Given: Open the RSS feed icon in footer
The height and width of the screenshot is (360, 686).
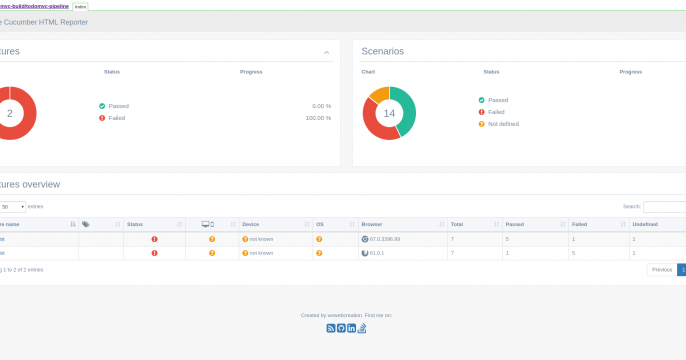Looking at the screenshot, I should click(x=331, y=328).
